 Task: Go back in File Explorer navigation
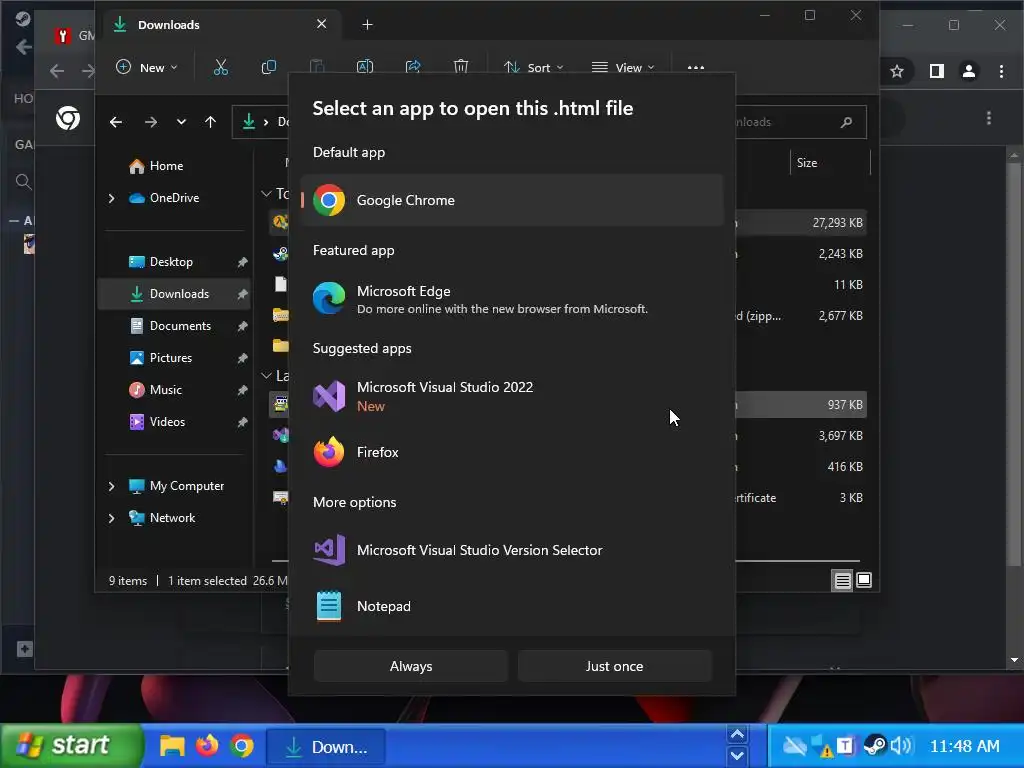click(x=116, y=122)
